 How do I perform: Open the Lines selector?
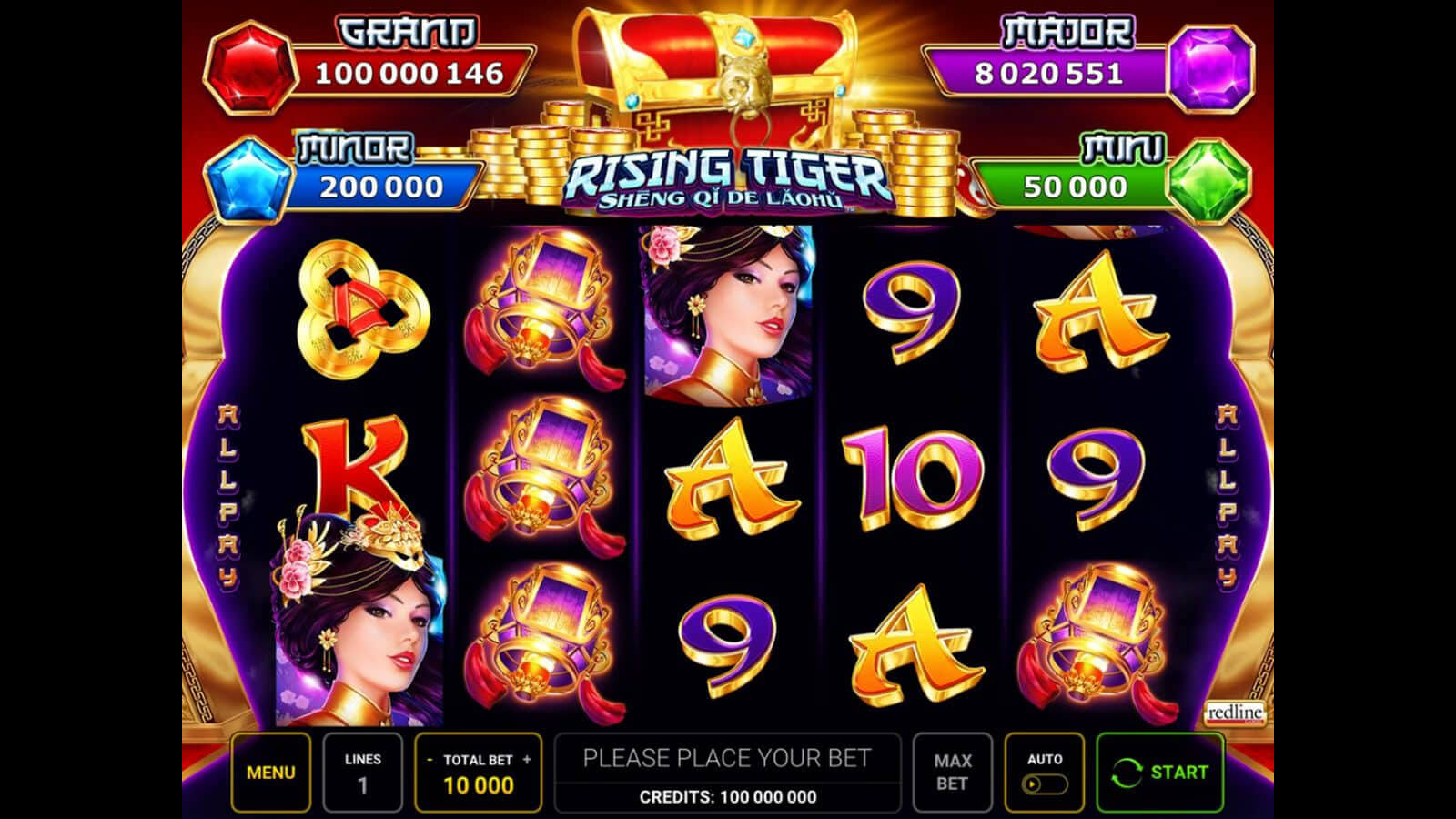pos(362,773)
